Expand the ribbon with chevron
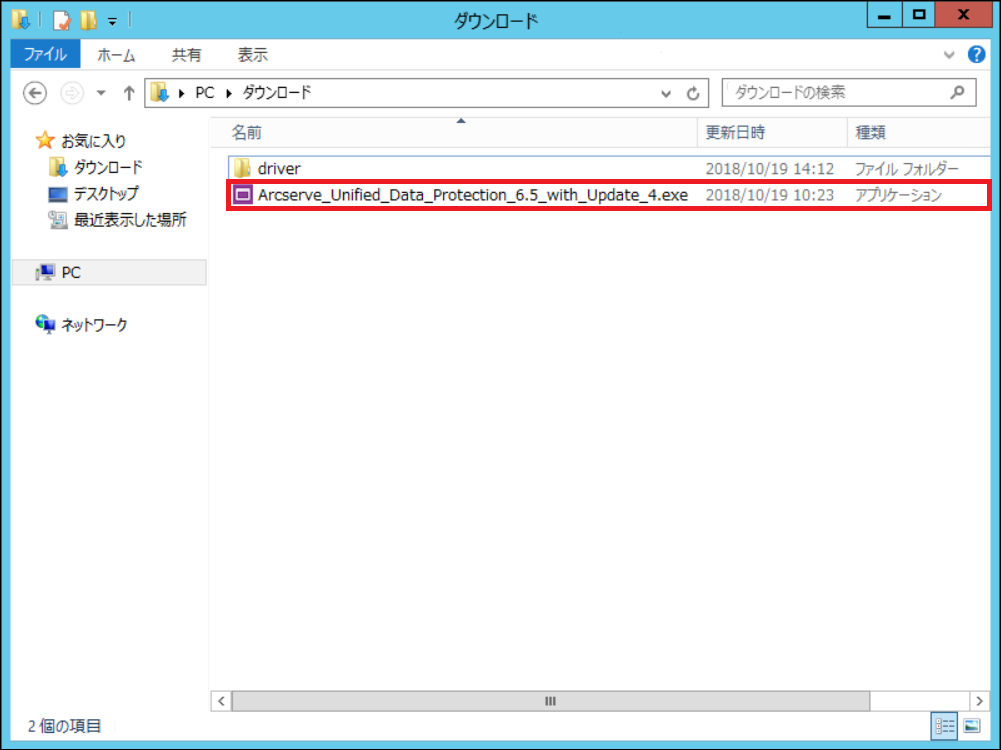This screenshot has height=750, width=1001. [x=949, y=55]
